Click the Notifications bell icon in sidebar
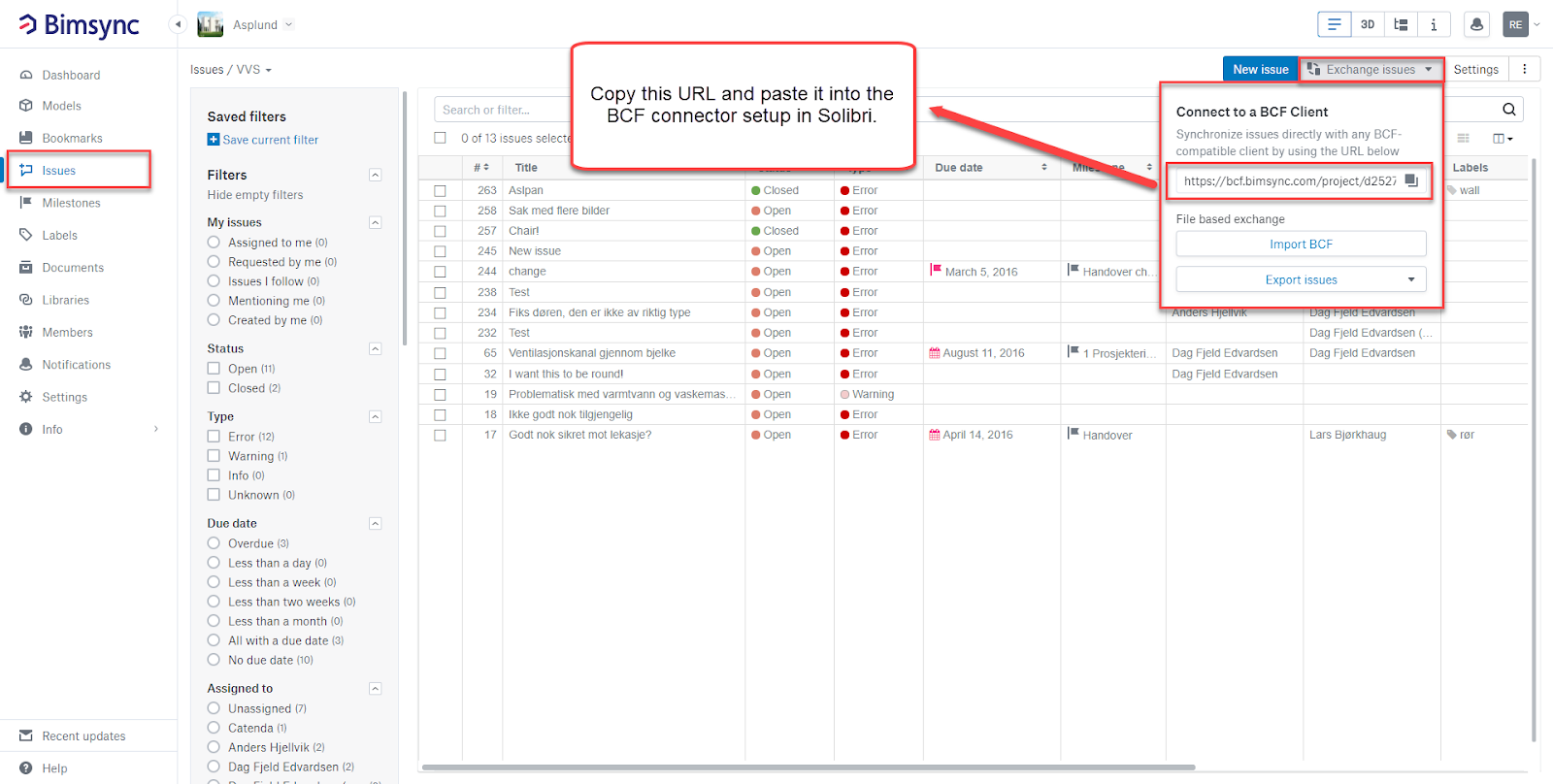The width and height of the screenshot is (1553, 784). [26, 364]
